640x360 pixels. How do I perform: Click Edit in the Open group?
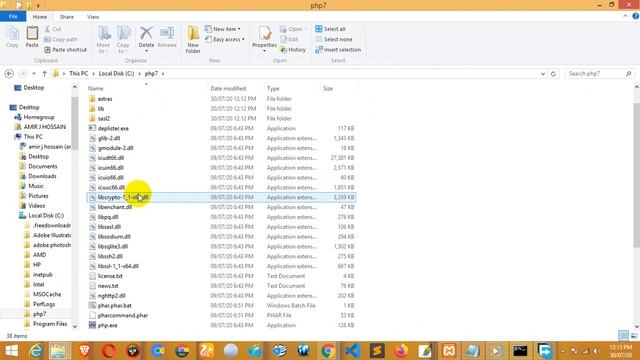point(289,39)
